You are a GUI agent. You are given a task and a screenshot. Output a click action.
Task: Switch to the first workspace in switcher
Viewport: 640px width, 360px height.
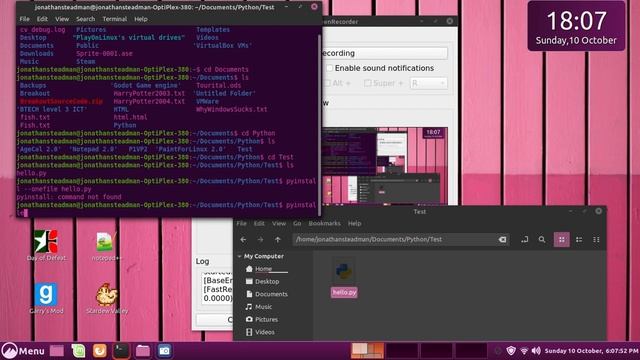coord(367,351)
